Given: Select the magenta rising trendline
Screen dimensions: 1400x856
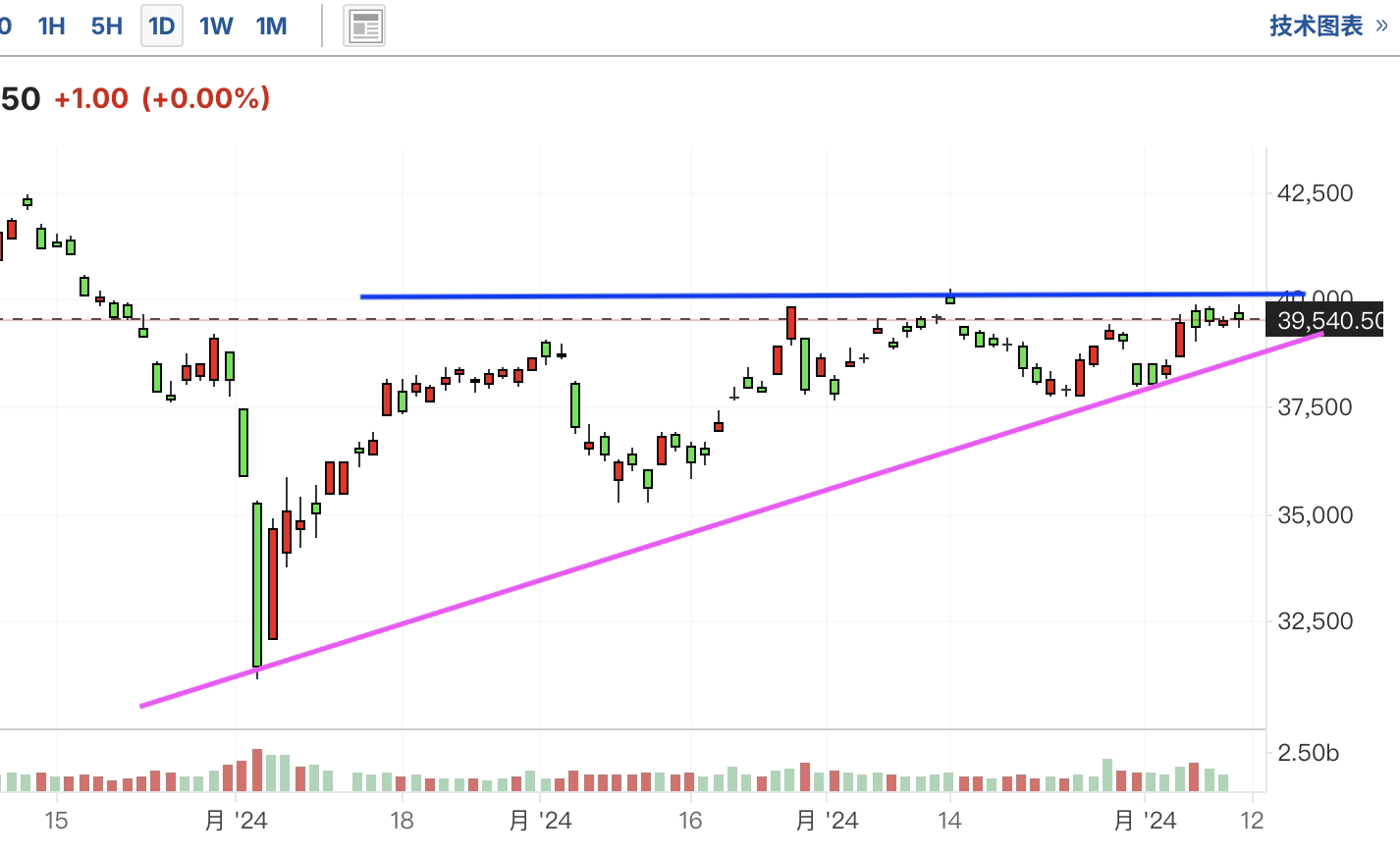Looking at the screenshot, I should coord(731,519).
